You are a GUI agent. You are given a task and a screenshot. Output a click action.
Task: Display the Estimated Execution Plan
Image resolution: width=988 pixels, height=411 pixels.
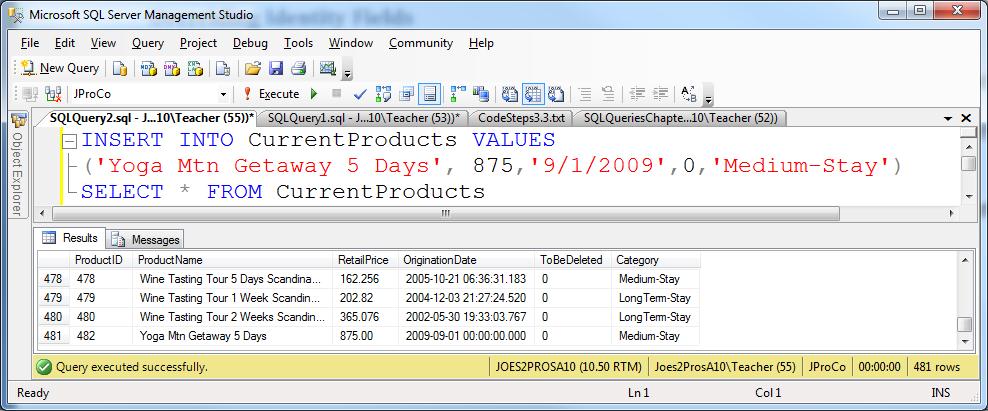coord(383,94)
